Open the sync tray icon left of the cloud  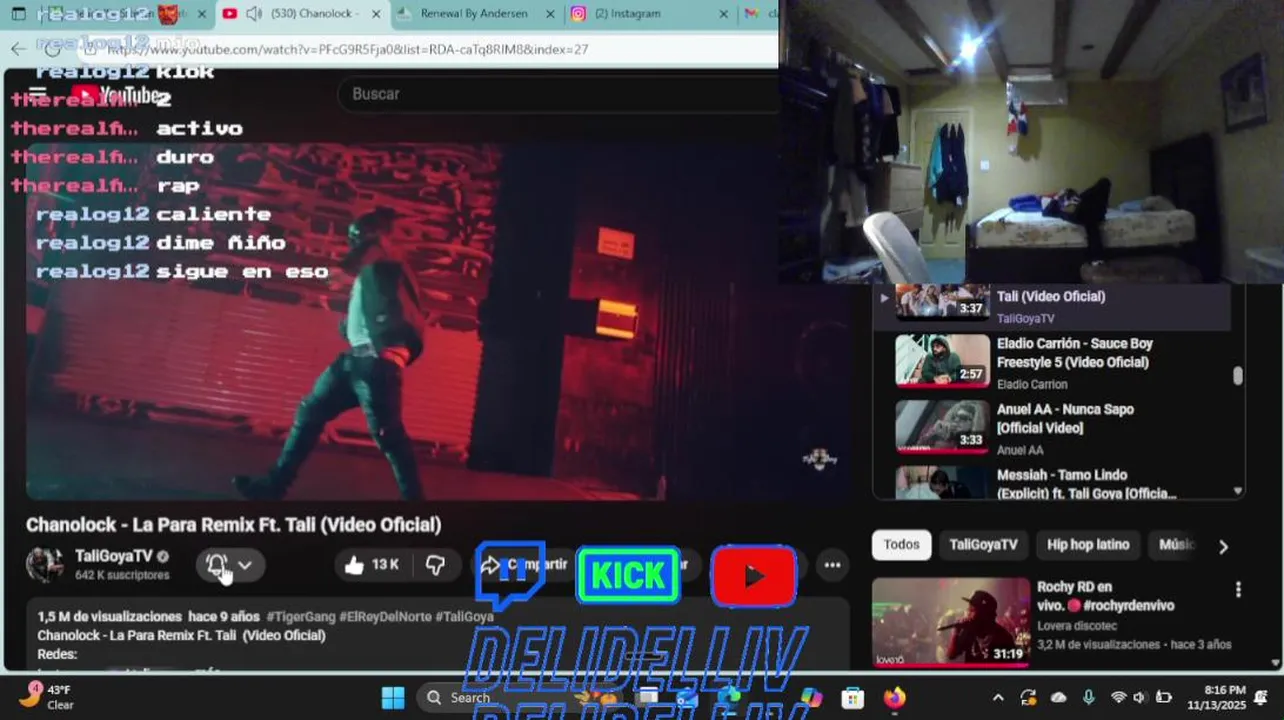(1028, 697)
